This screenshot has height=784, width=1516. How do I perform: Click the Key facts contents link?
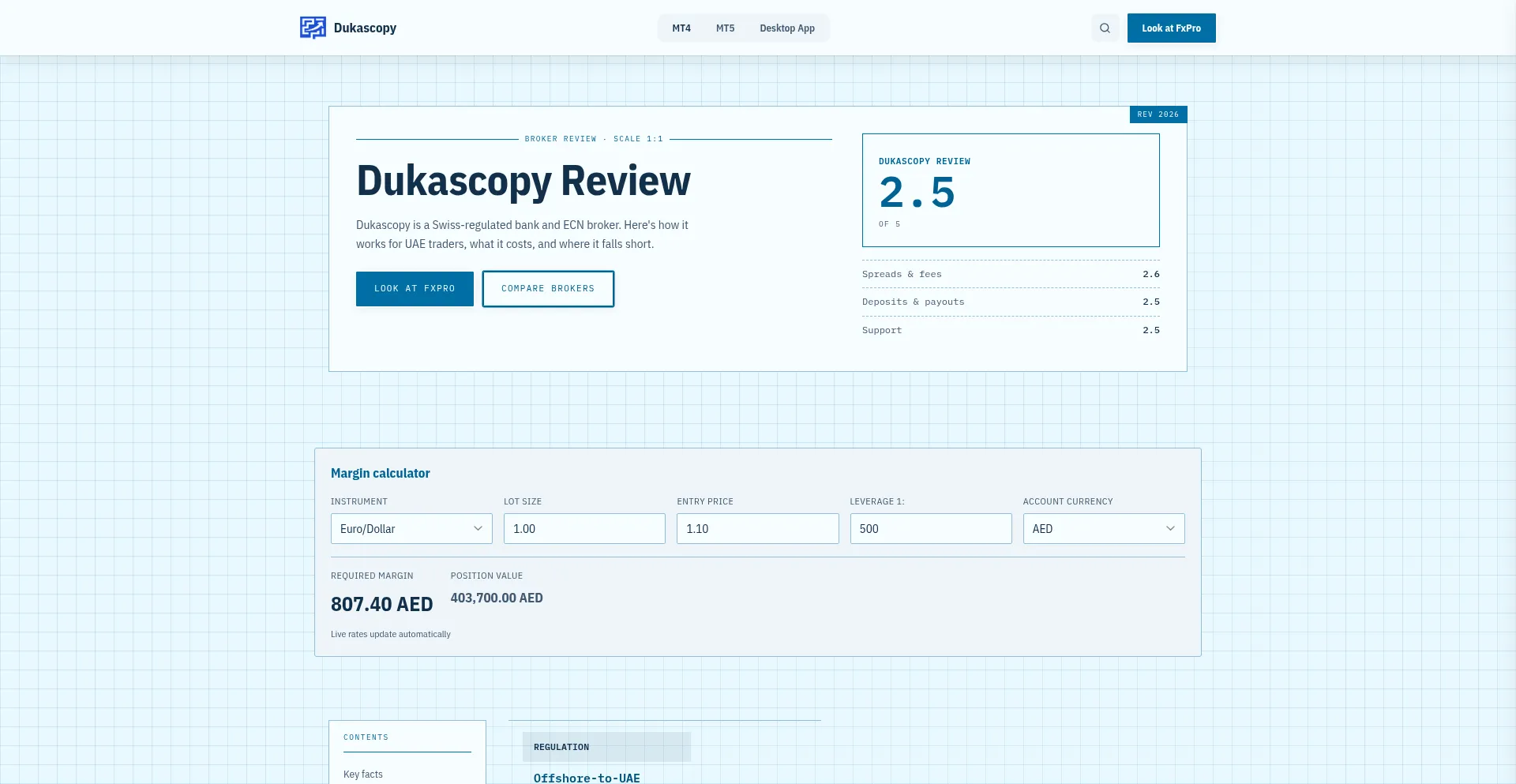point(363,775)
